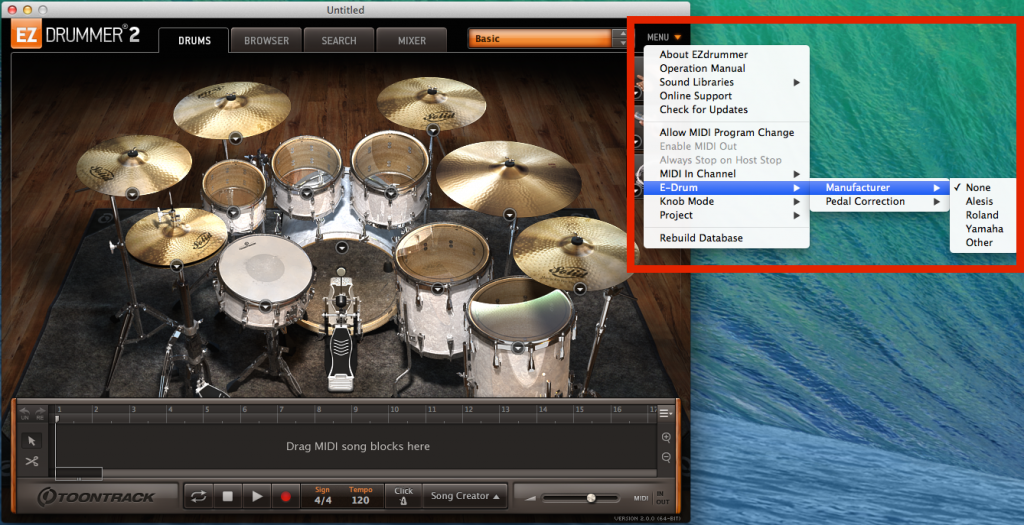Open the Basic preset dropdown
The width and height of the screenshot is (1024, 525).
click(x=540, y=39)
